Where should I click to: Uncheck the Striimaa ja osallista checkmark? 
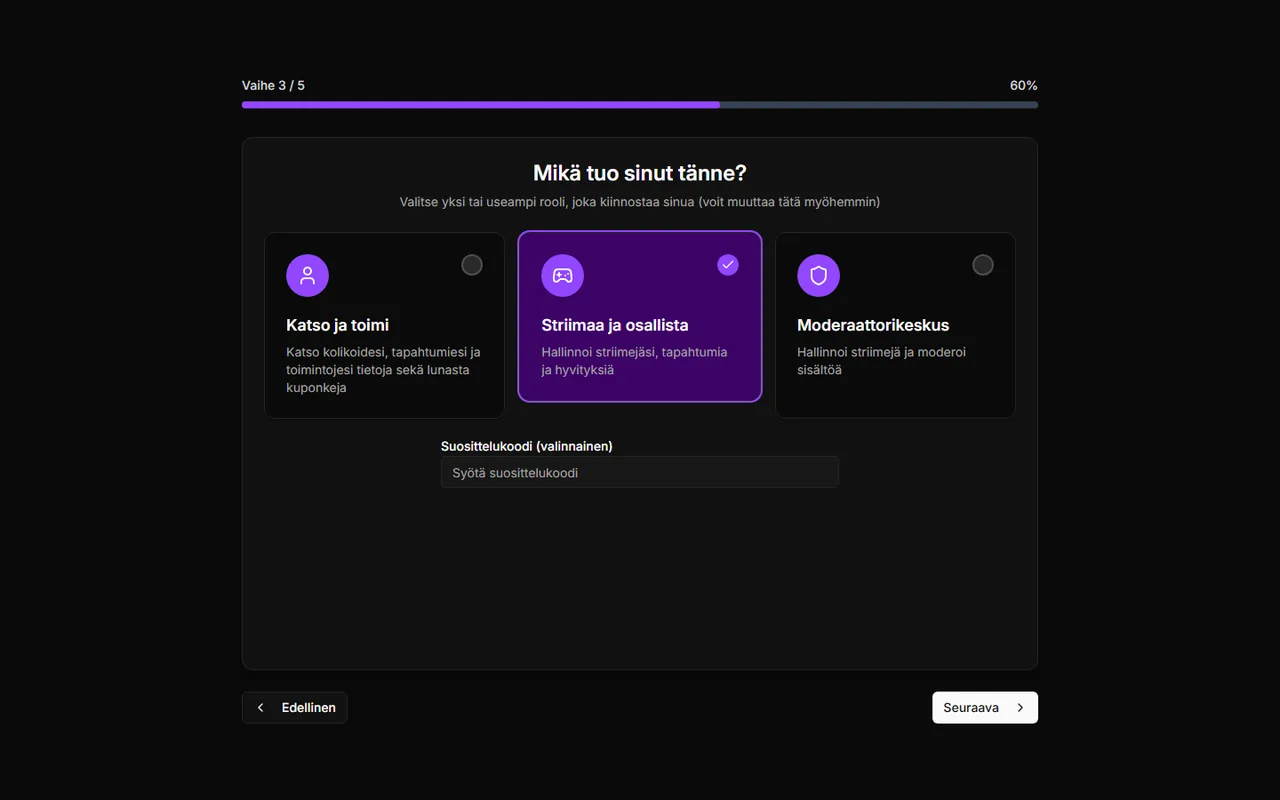coord(728,265)
